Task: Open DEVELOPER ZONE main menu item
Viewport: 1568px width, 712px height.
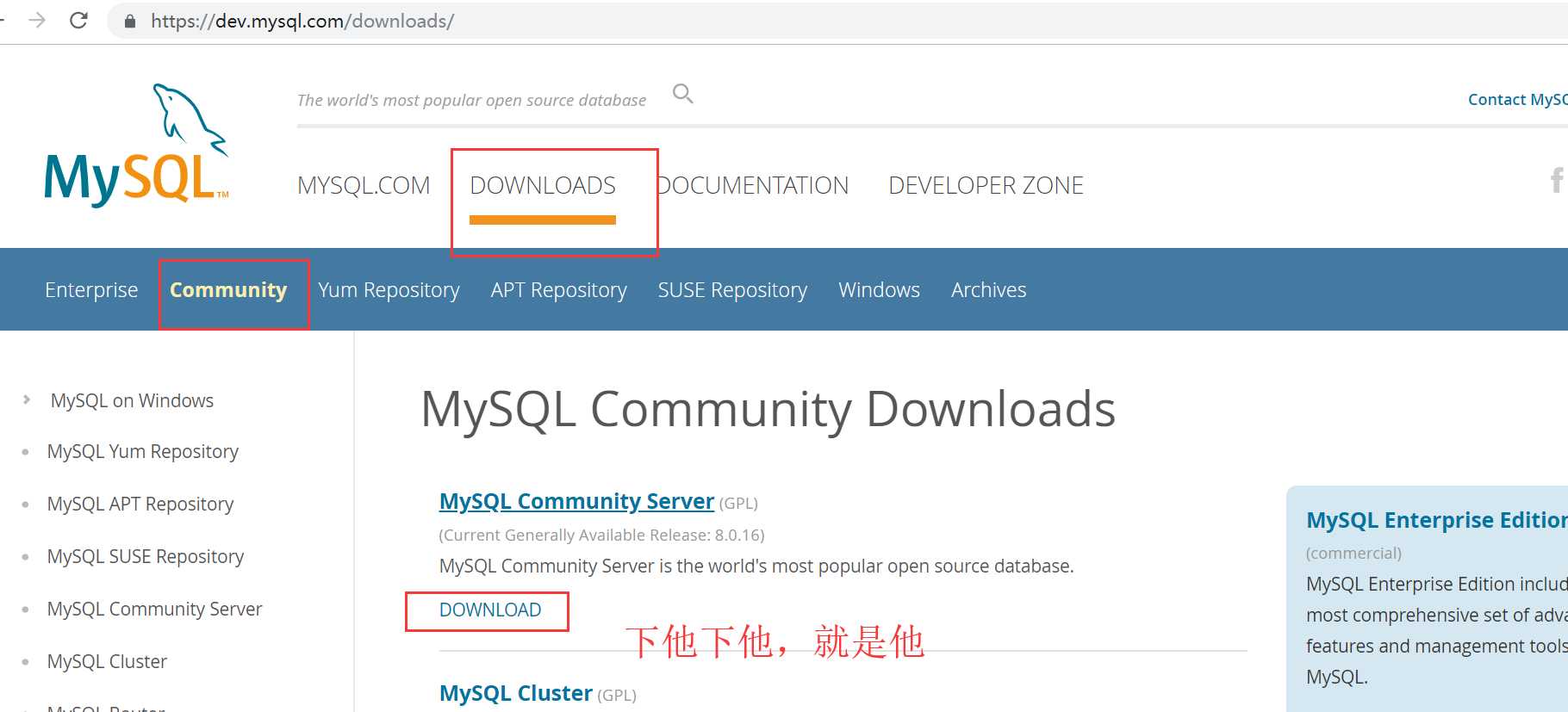Action: (x=986, y=185)
